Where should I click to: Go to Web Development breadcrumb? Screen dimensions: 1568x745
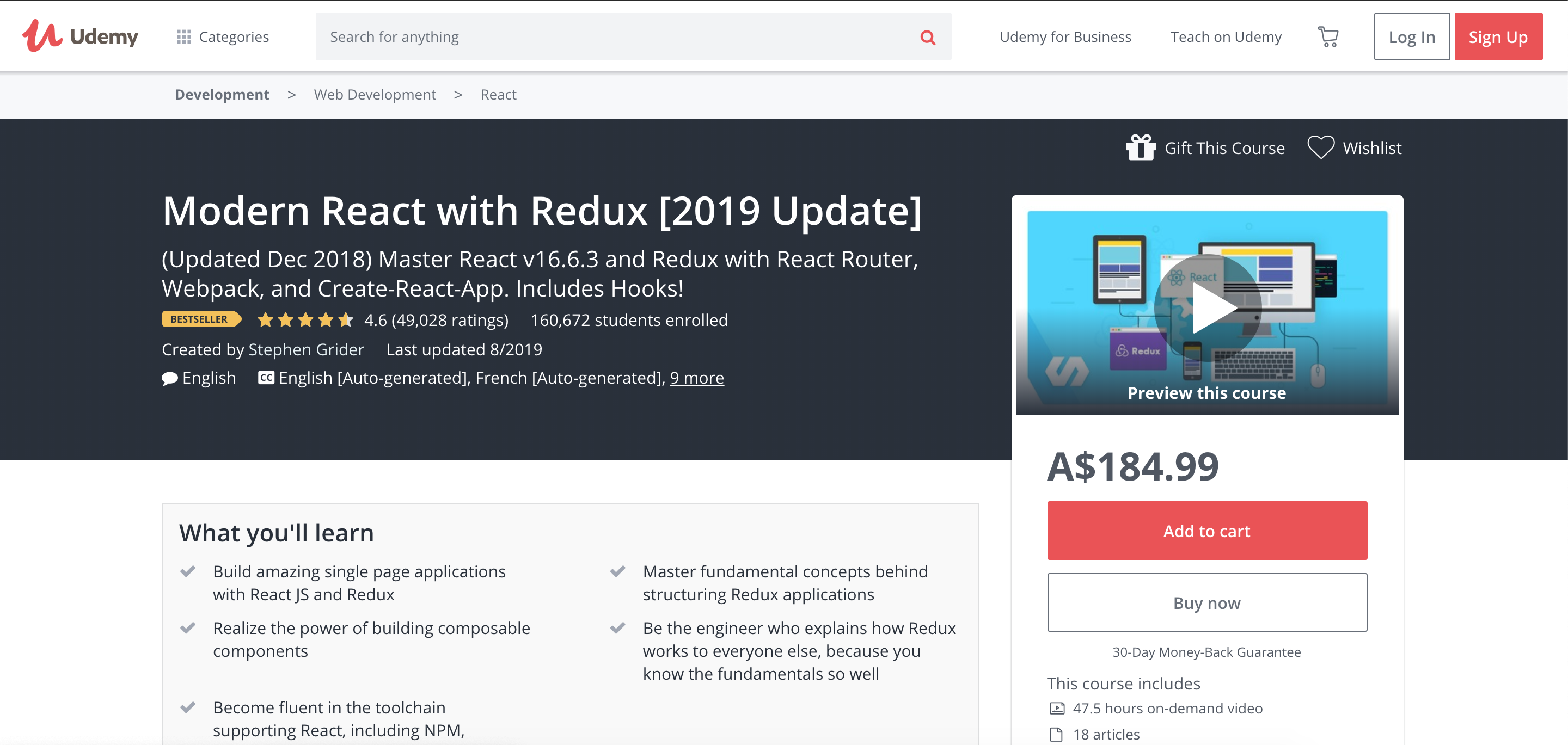(x=375, y=94)
